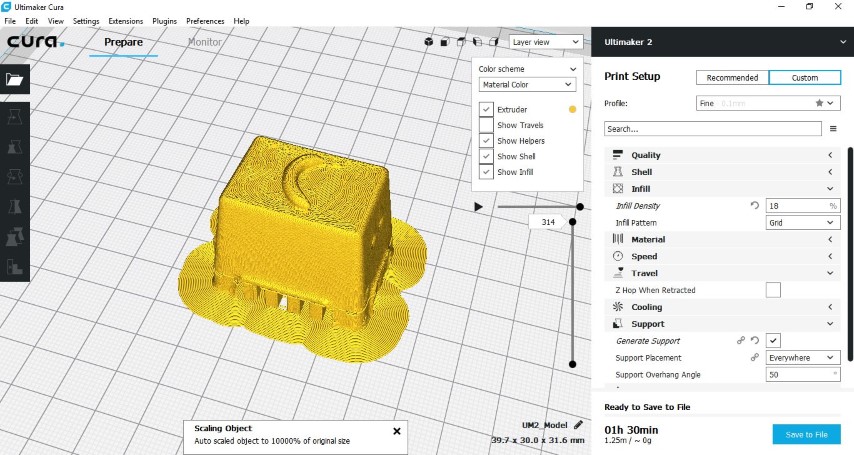
Task: Click the top handle of the layer slider
Action: pyautogui.click(x=572, y=222)
